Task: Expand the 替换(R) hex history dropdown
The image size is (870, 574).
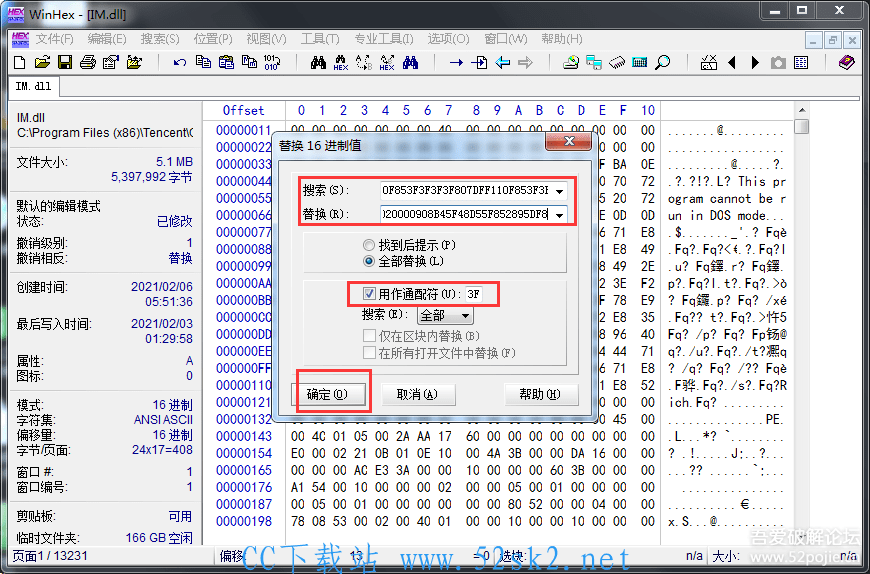Action: point(559,215)
